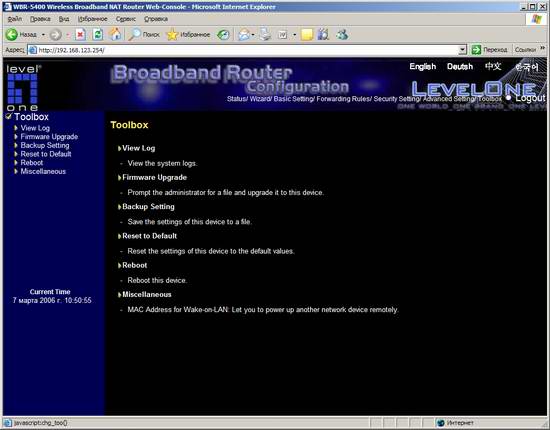Image resolution: width=550 pixels, height=430 pixels.
Task: Click the Edit with Word icon
Action: tap(283, 35)
